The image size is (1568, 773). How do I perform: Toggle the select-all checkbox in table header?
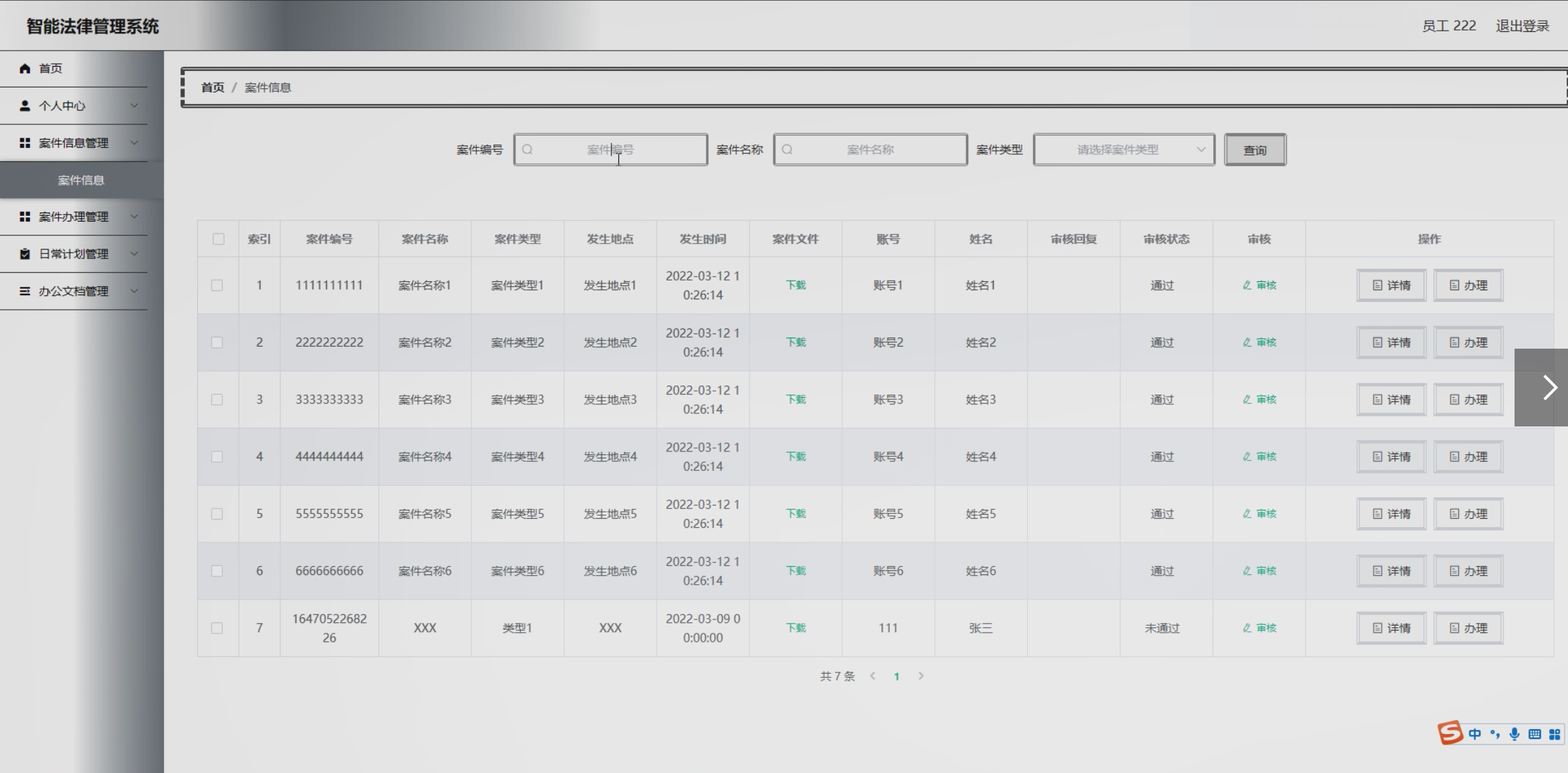click(218, 239)
